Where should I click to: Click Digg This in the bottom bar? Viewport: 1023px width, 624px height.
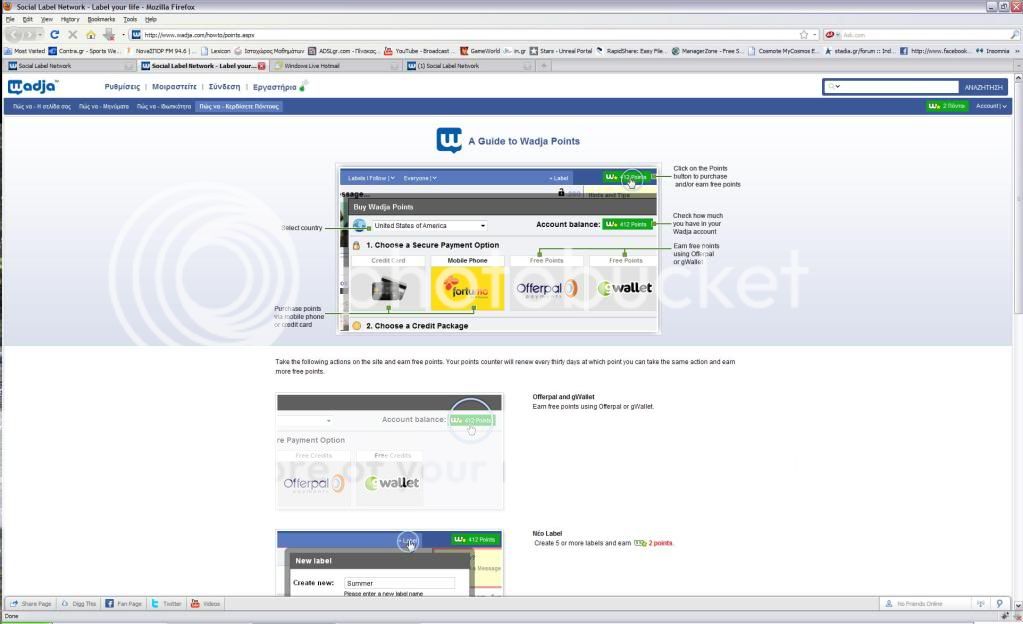point(78,604)
